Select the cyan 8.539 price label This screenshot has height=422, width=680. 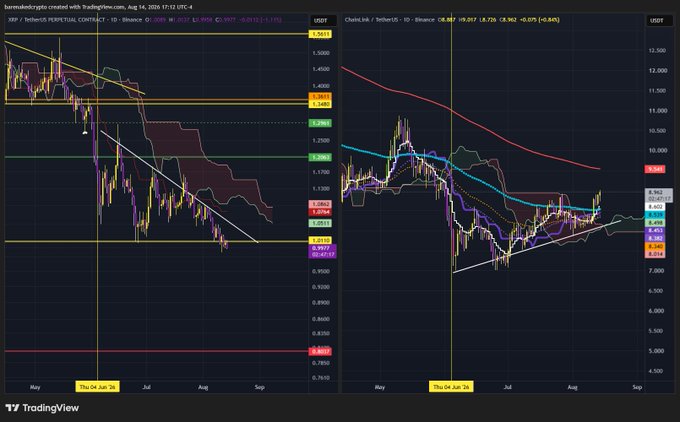click(655, 215)
